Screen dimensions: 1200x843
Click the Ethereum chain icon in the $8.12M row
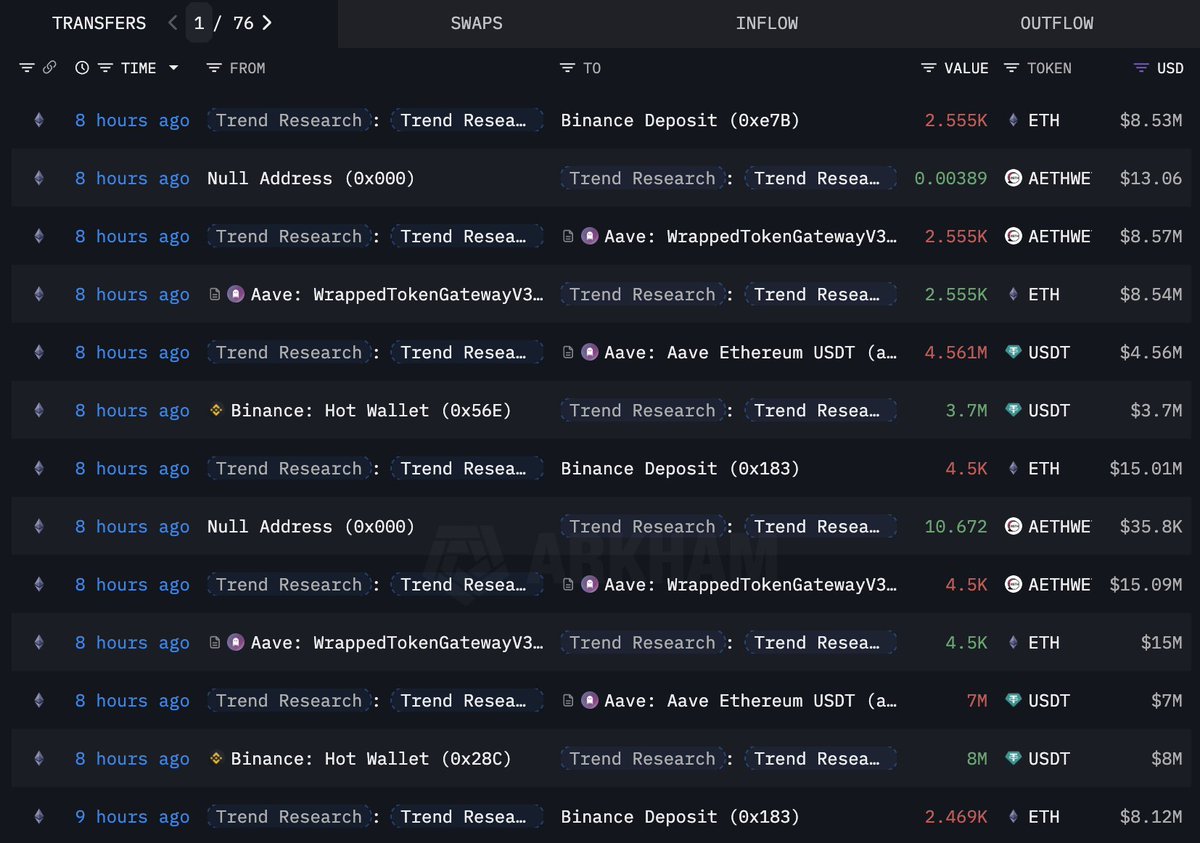point(39,816)
